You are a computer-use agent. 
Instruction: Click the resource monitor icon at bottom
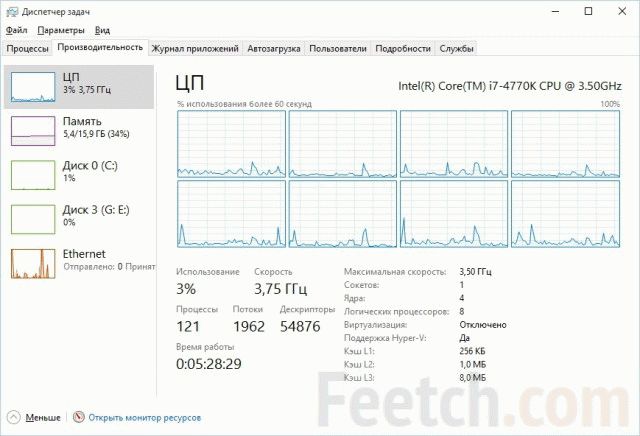point(78,417)
